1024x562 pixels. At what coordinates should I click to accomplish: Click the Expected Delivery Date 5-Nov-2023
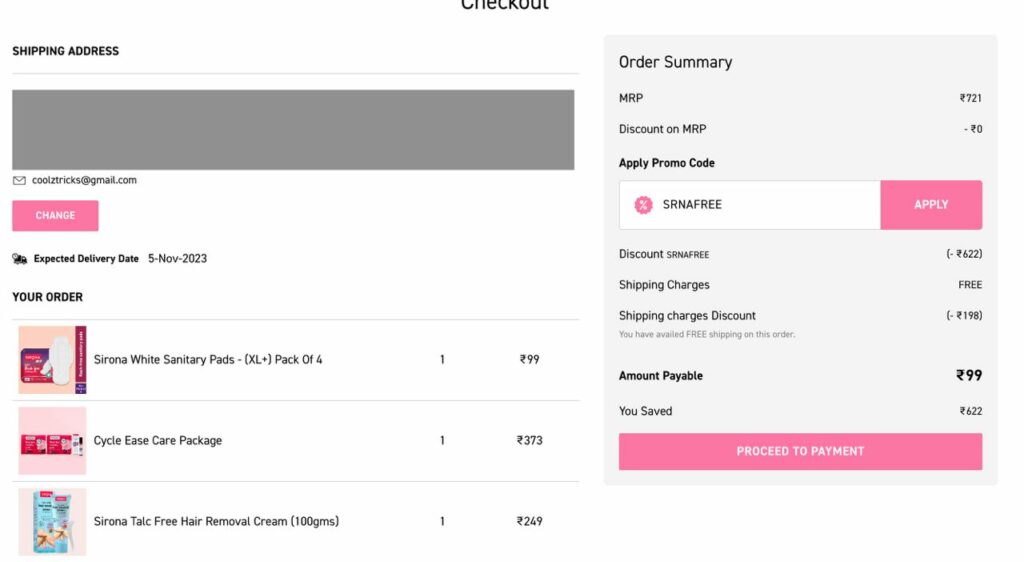[x=120, y=259]
